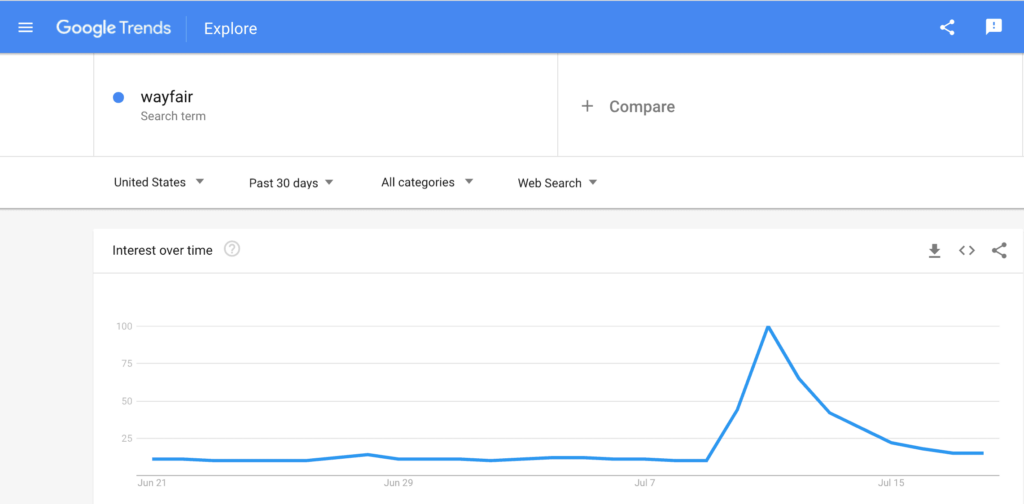Viewport: 1024px width, 504px height.
Task: Click the blue wayfair color dot
Action: click(x=118, y=98)
